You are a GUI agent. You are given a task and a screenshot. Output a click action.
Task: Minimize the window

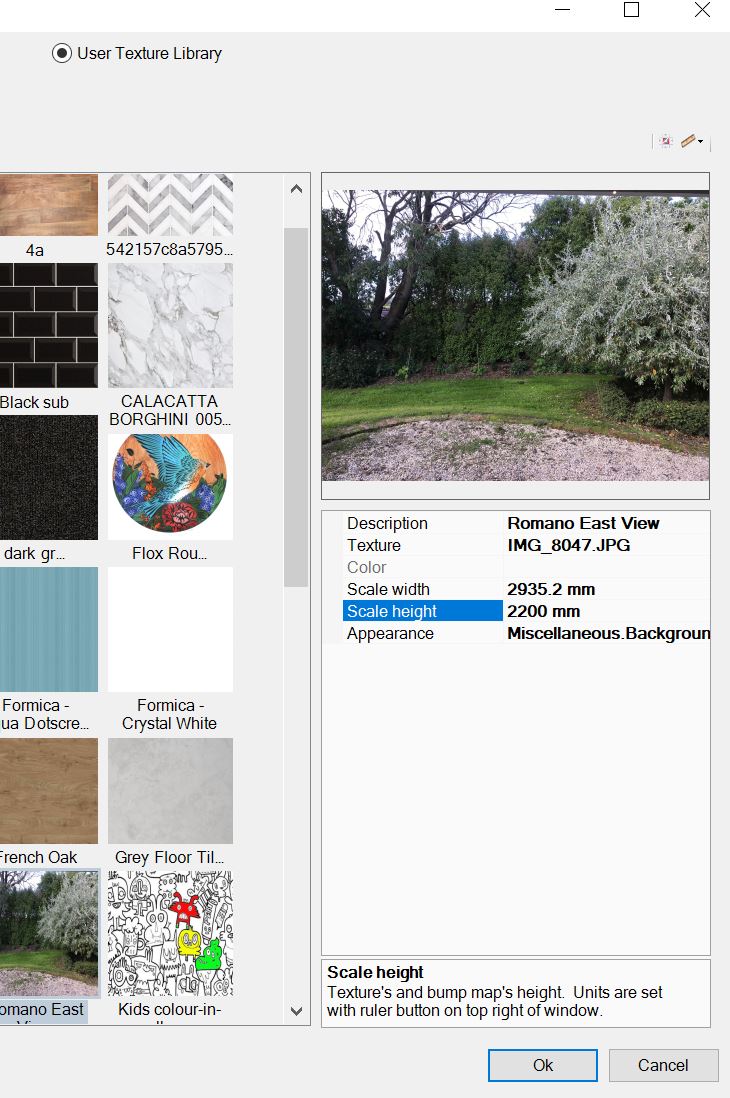(x=563, y=10)
